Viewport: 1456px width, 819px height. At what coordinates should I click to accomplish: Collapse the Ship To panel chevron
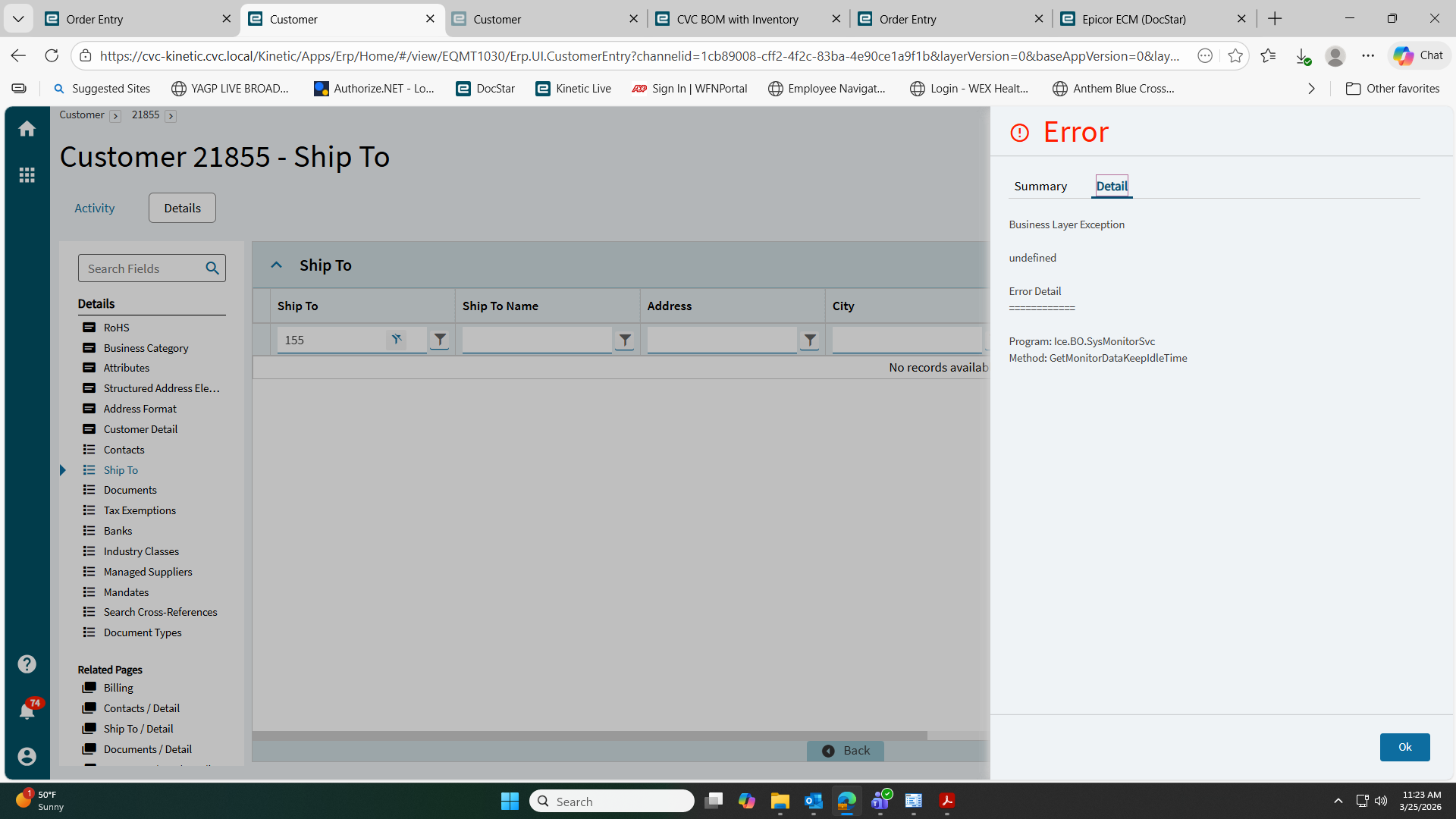pos(277,265)
